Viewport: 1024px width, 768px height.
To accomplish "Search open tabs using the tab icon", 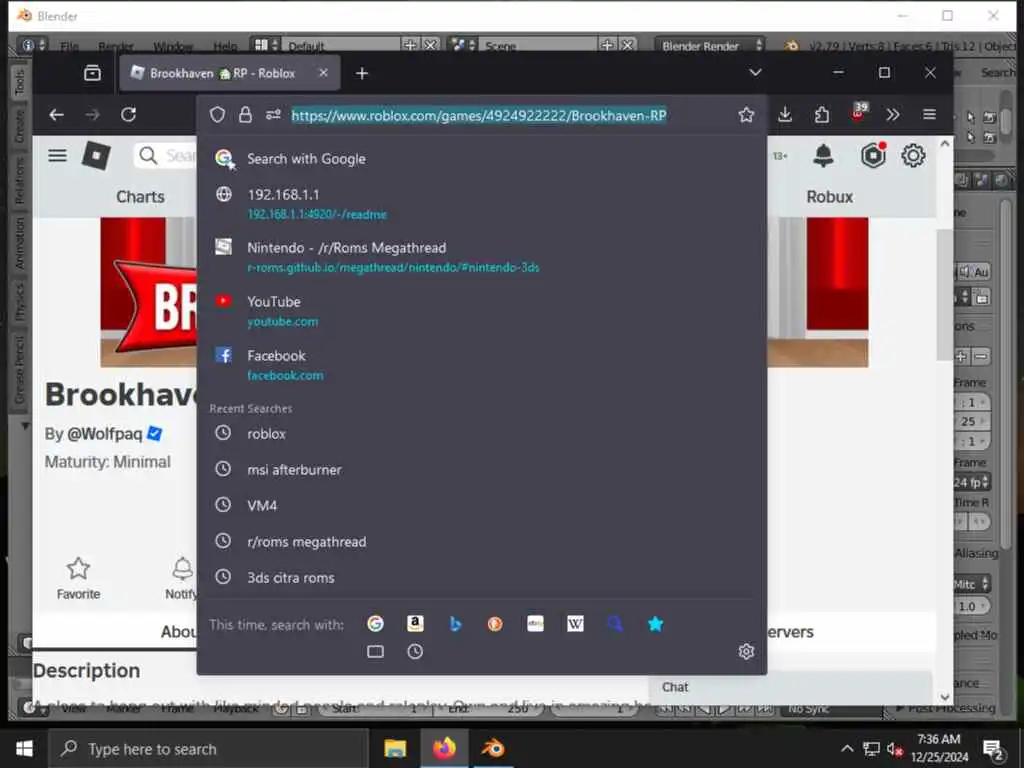I will [x=375, y=651].
